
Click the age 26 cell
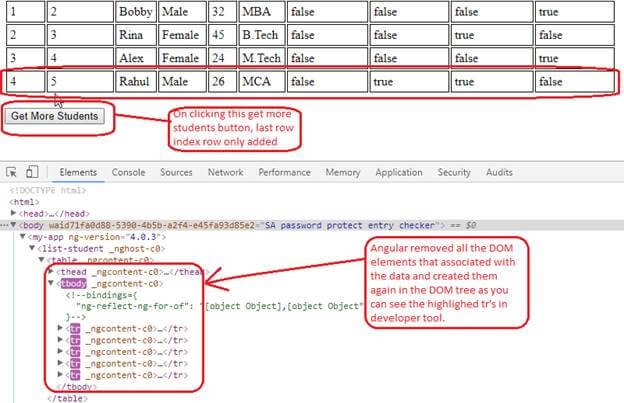pos(222,82)
